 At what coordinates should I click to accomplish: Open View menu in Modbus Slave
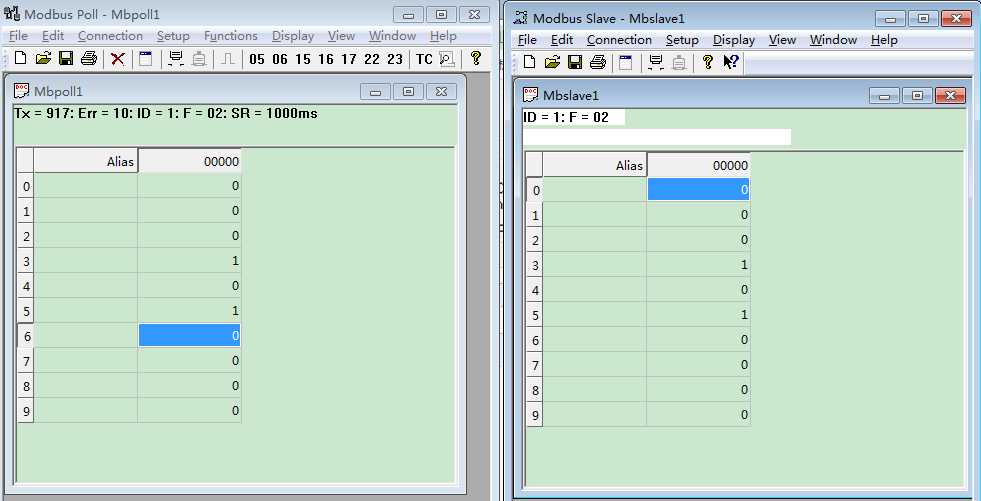coord(782,39)
